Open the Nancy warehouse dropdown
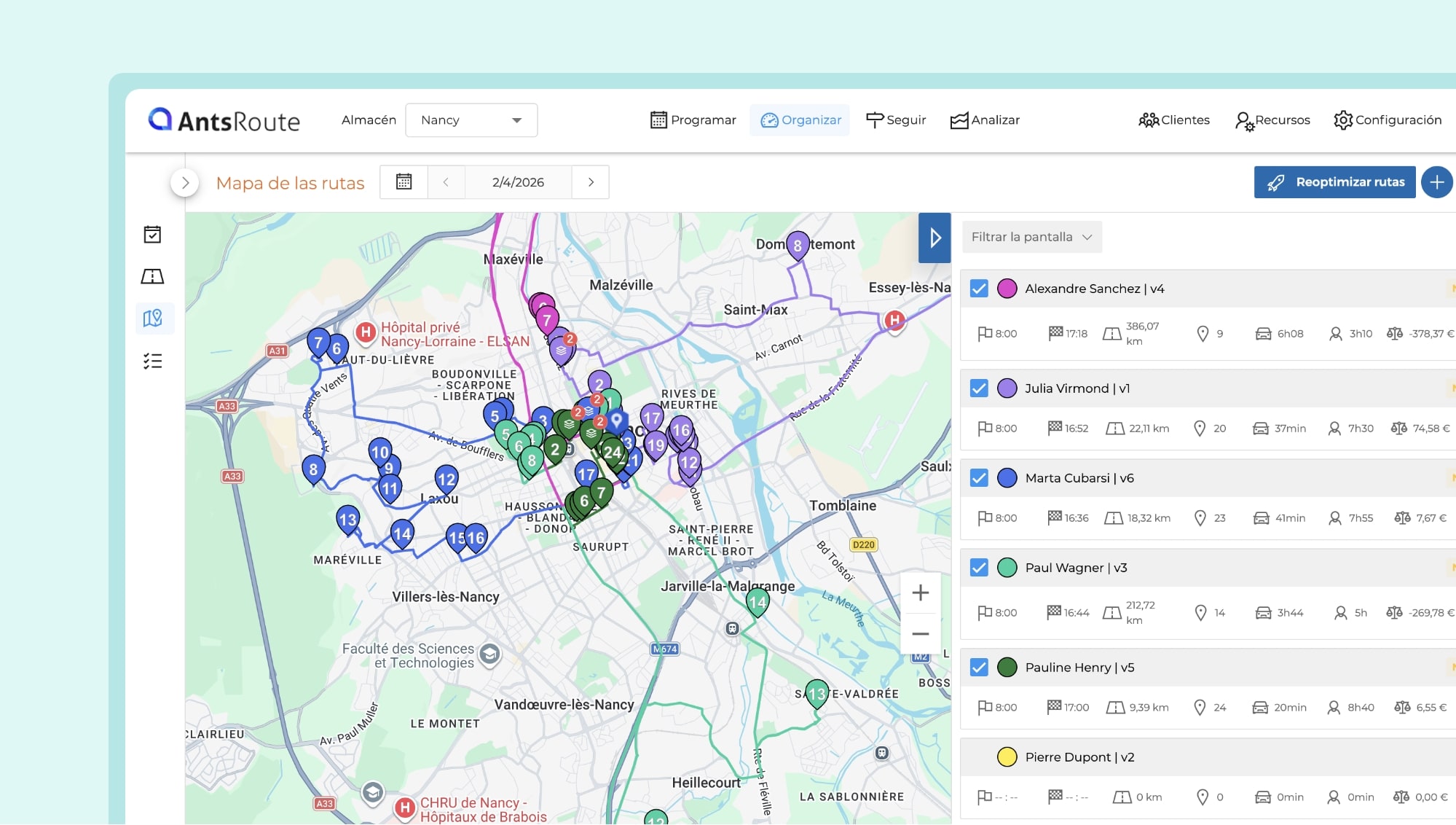 pyautogui.click(x=471, y=120)
